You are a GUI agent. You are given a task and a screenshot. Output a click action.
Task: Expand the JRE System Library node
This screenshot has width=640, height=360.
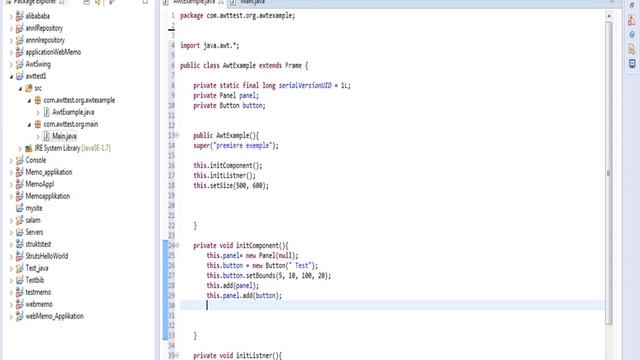pyautogui.click(x=20, y=148)
